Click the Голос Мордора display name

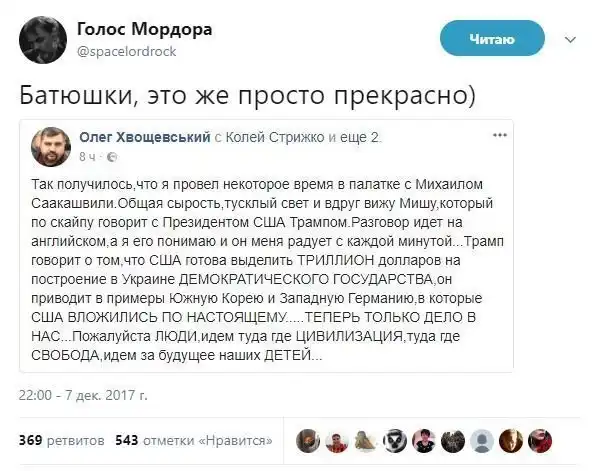[144, 29]
